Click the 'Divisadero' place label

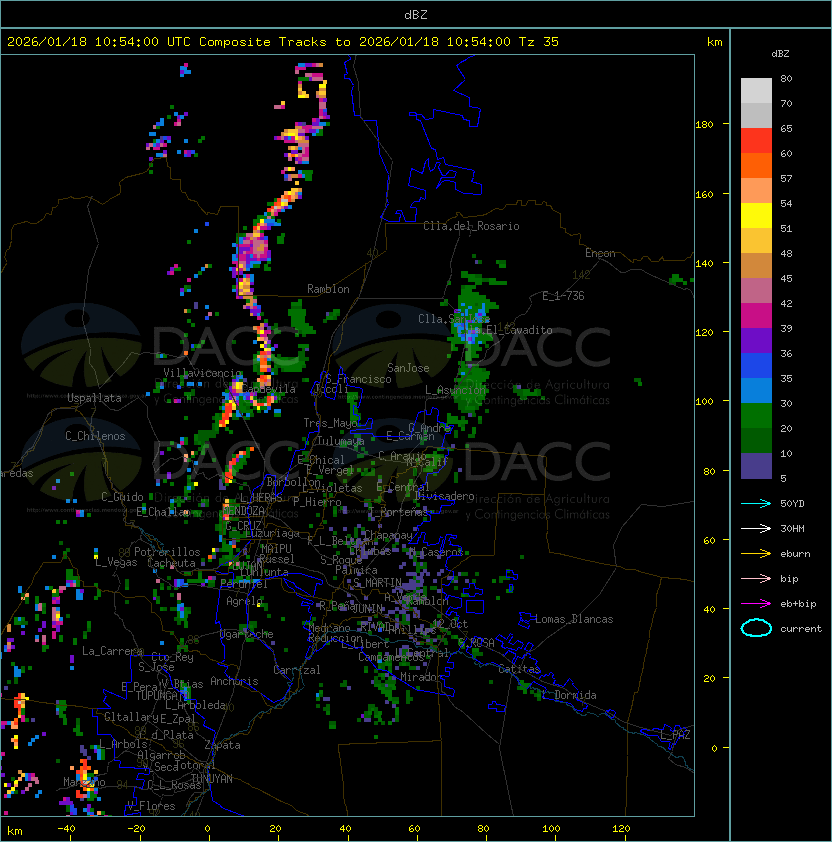(445, 496)
